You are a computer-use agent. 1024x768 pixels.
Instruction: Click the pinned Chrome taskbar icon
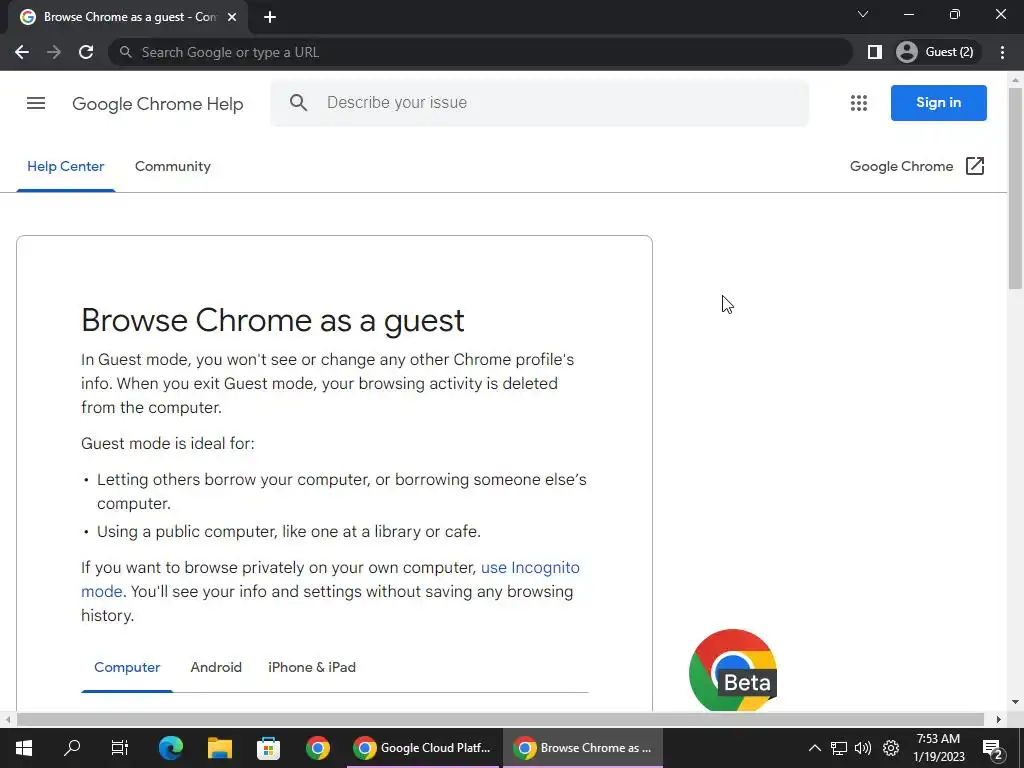317,748
